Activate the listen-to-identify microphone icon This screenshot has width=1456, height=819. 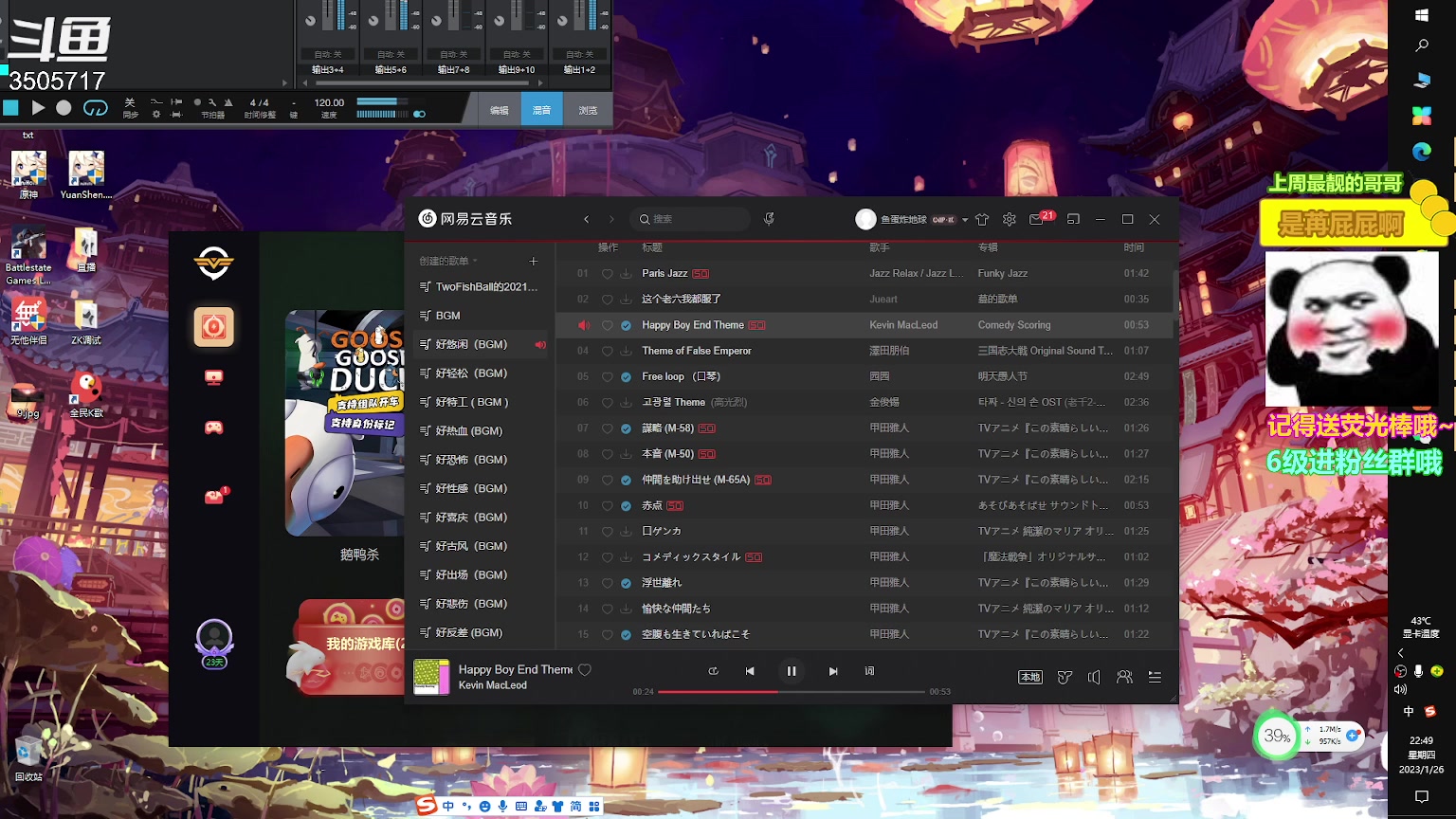(769, 219)
